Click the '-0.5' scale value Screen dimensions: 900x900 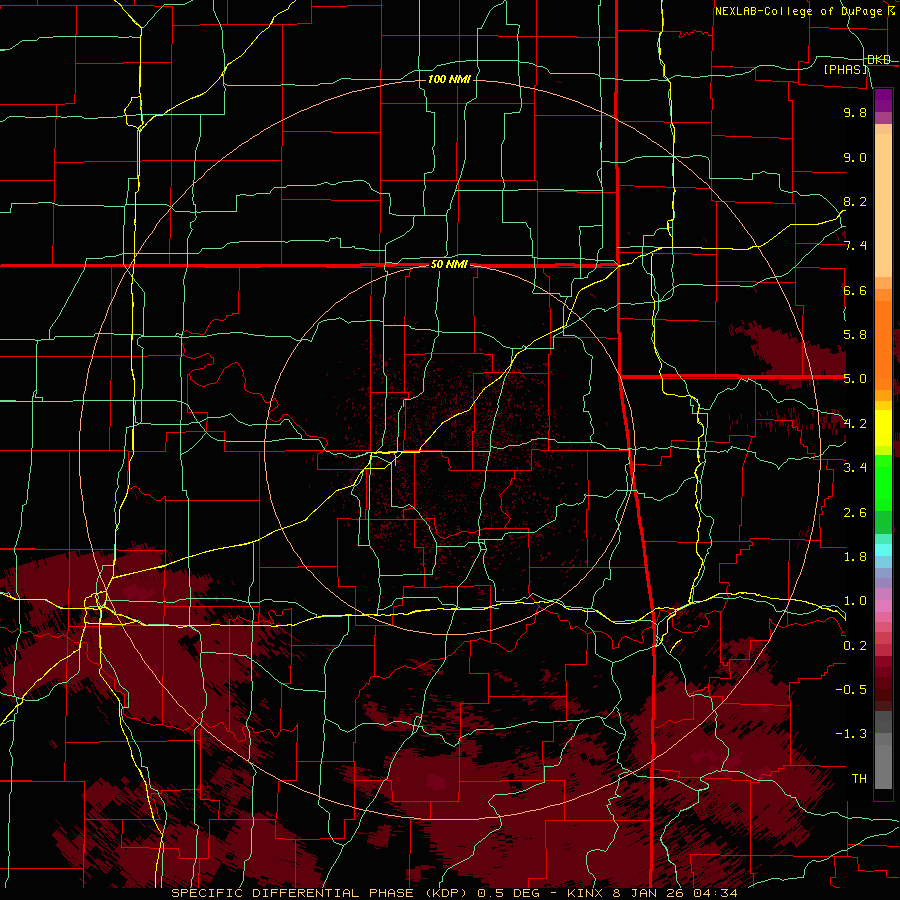pos(851,690)
